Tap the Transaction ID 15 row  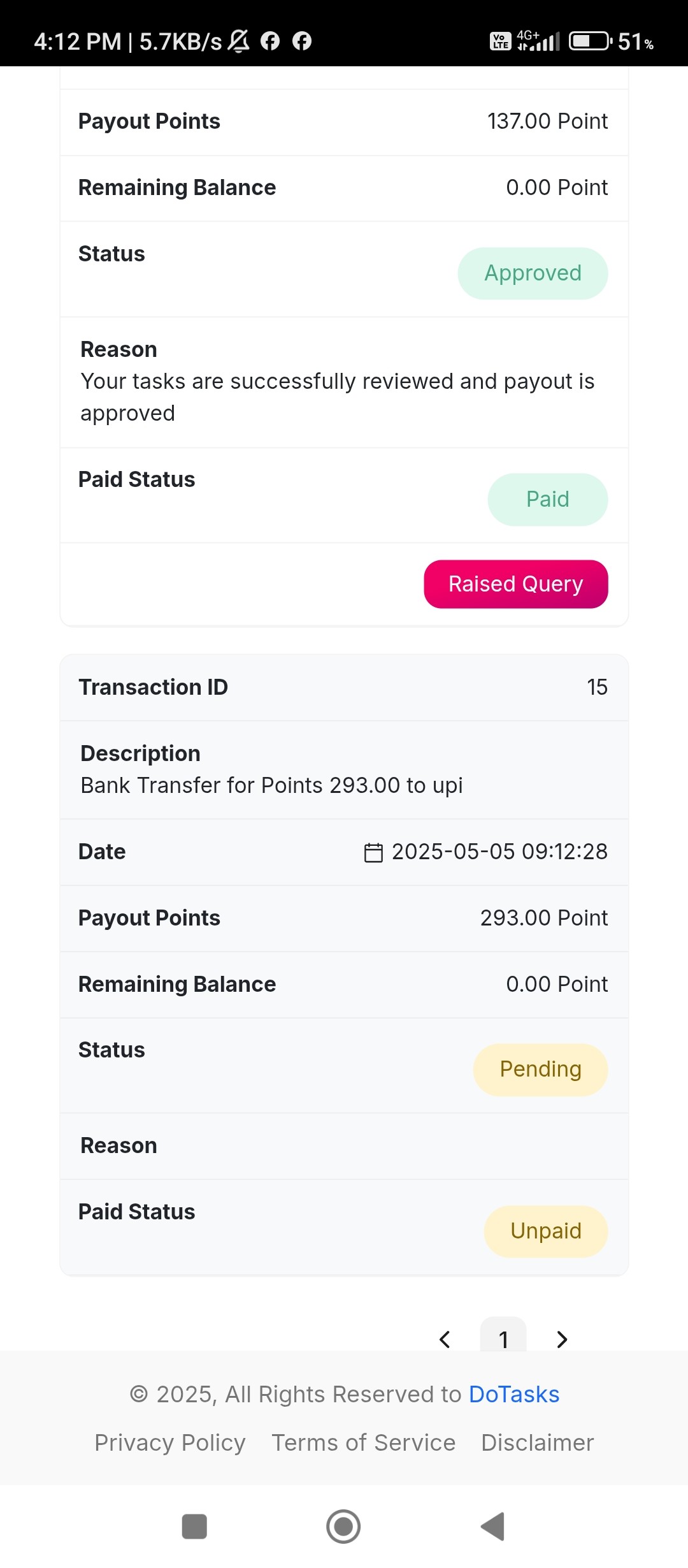coord(344,687)
